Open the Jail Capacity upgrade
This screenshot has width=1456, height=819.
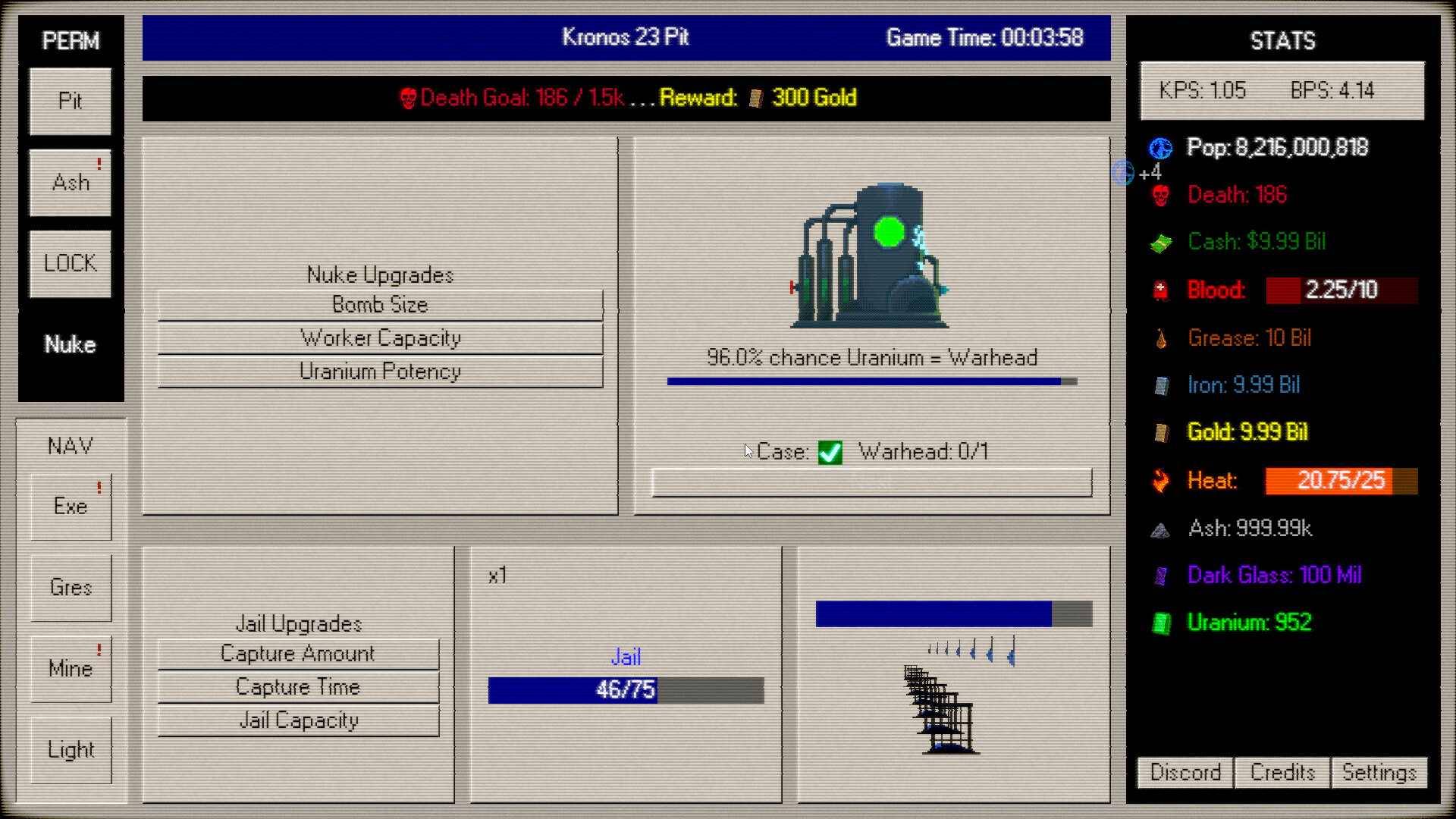click(x=298, y=720)
